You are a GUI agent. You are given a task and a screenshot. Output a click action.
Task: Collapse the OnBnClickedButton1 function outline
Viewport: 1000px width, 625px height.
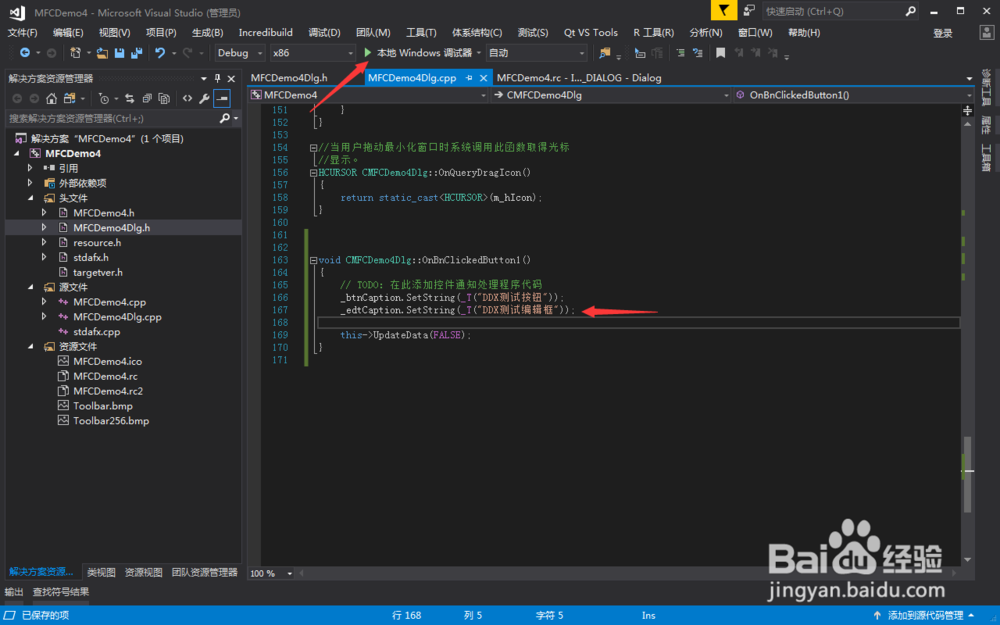(313, 260)
